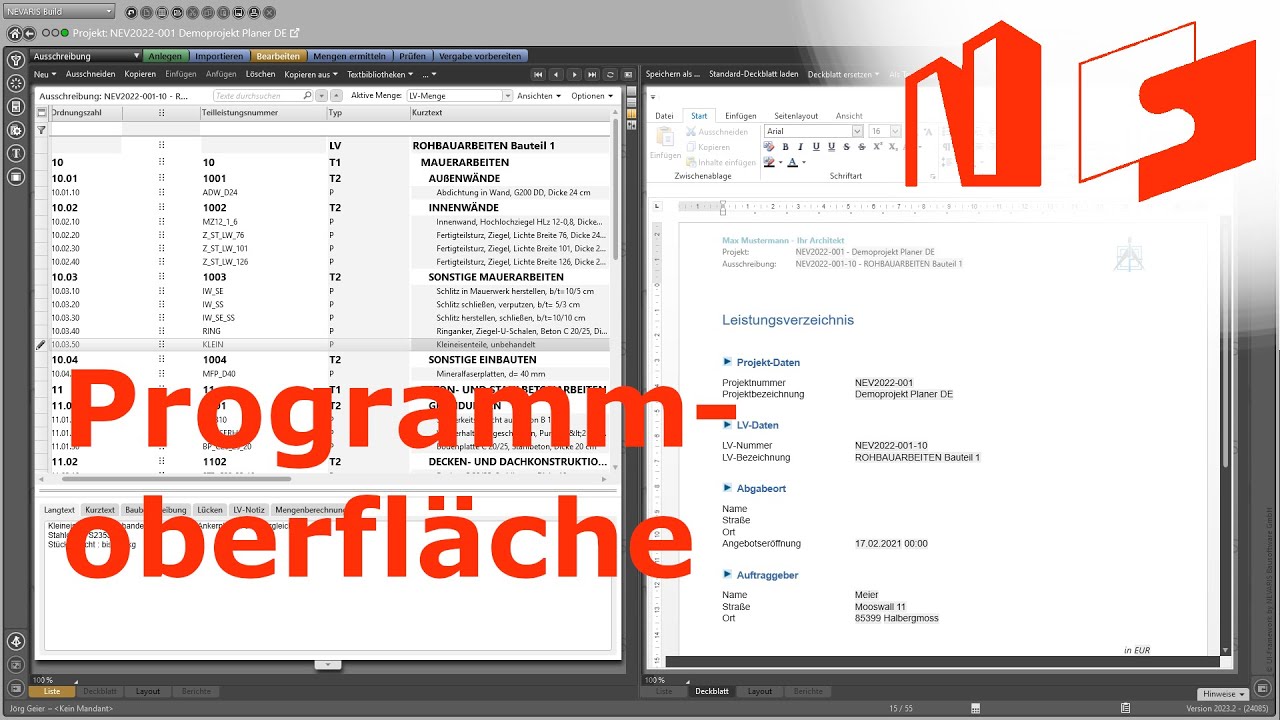Open the font color dropdown arrow

[803, 162]
